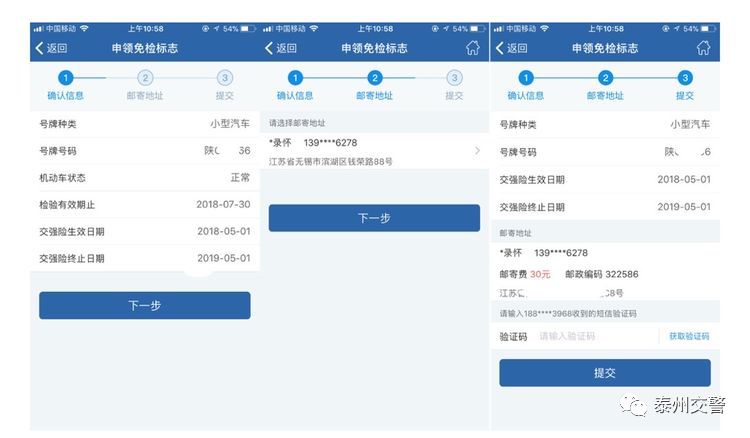This screenshot has width=750, height=438.
Task: Expand address row chevron next to 139****6278
Action: click(477, 151)
